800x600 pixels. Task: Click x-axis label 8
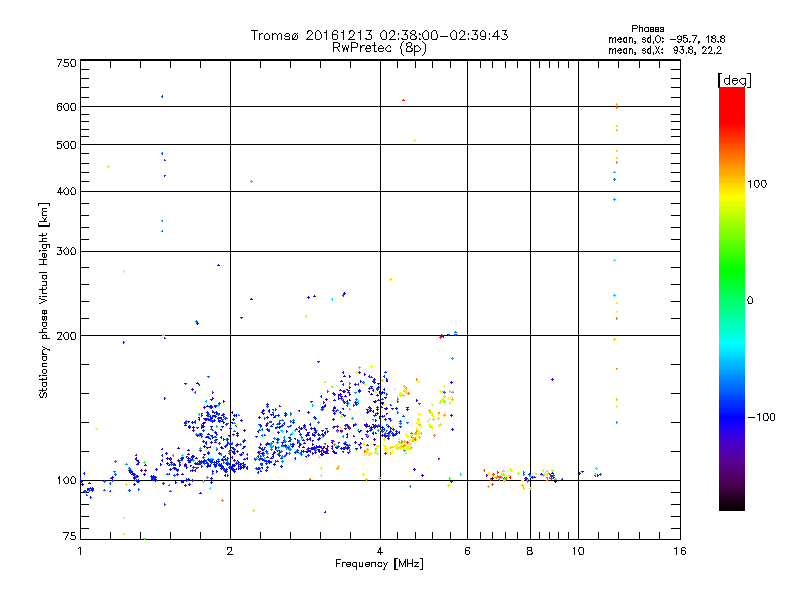pos(530,551)
